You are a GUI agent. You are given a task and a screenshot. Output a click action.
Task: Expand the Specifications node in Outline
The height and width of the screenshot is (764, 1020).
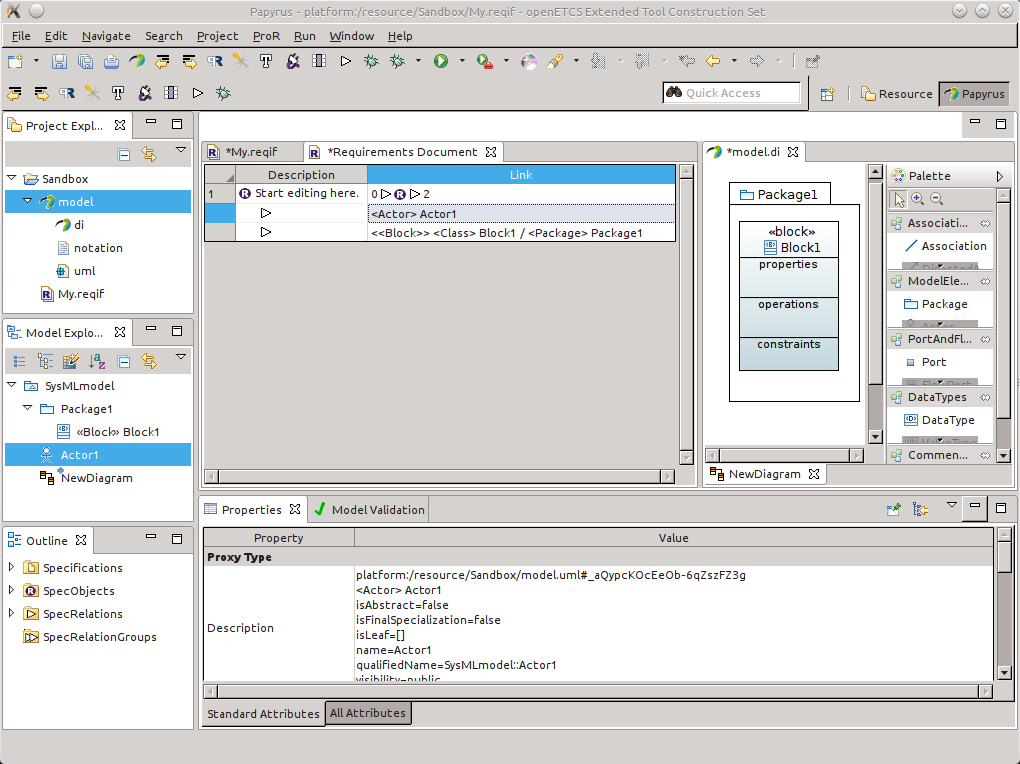12,568
